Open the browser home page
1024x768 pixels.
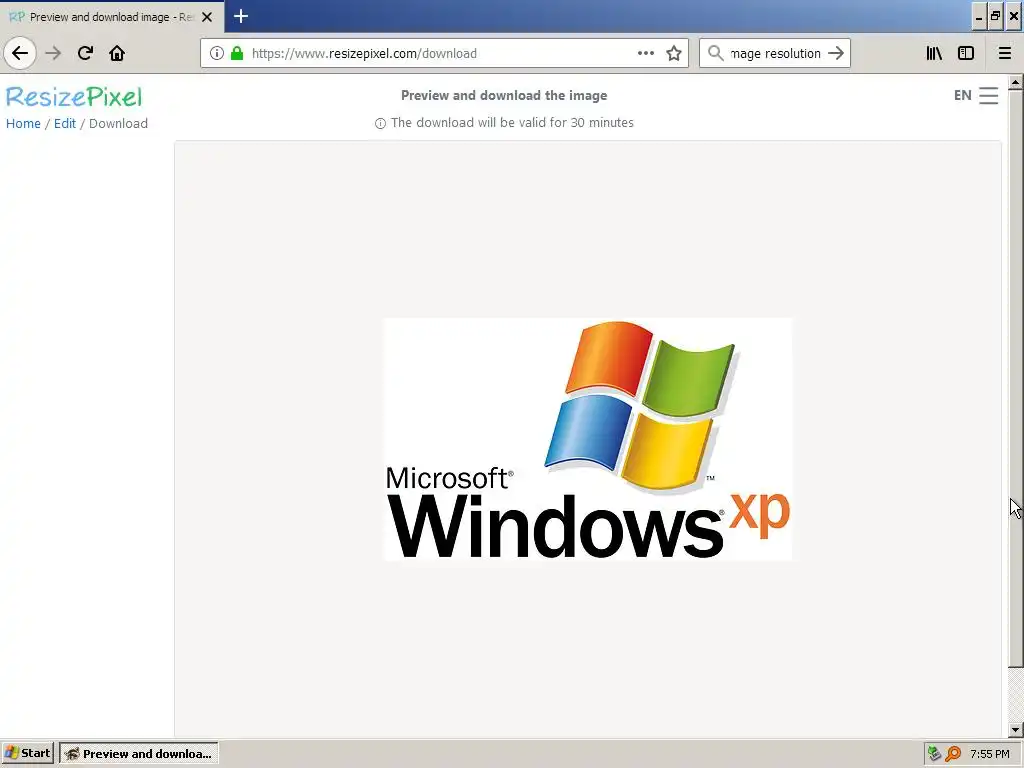pyautogui.click(x=117, y=53)
